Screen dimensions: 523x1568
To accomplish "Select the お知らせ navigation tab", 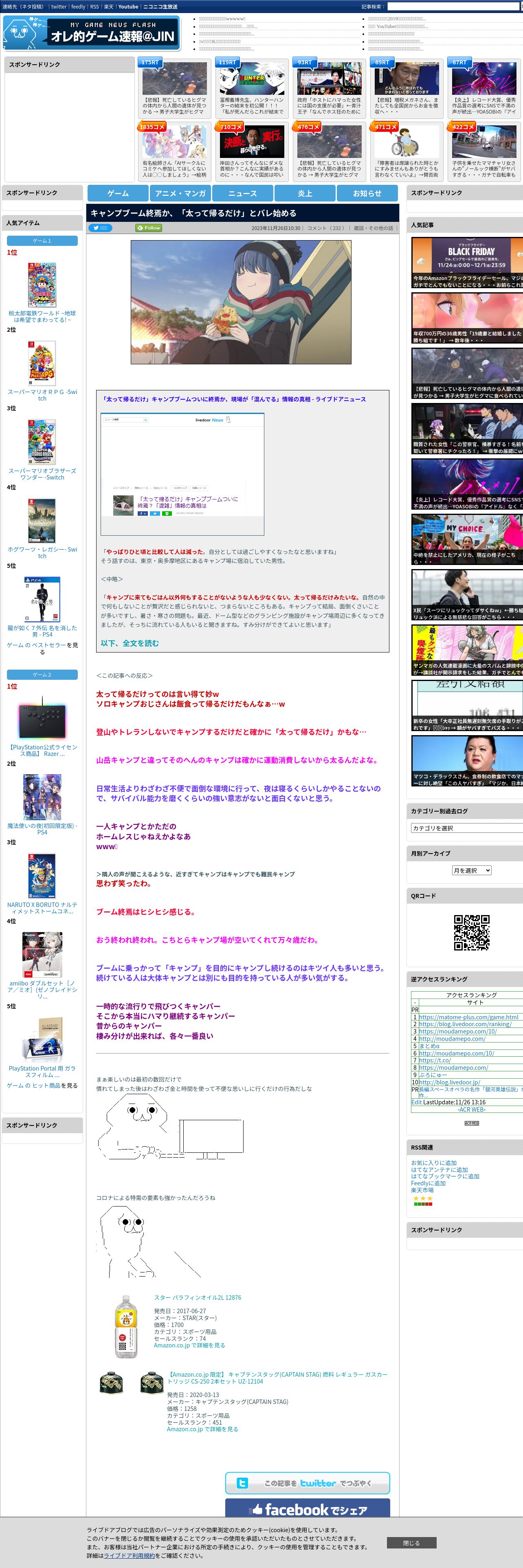I will 367,193.
